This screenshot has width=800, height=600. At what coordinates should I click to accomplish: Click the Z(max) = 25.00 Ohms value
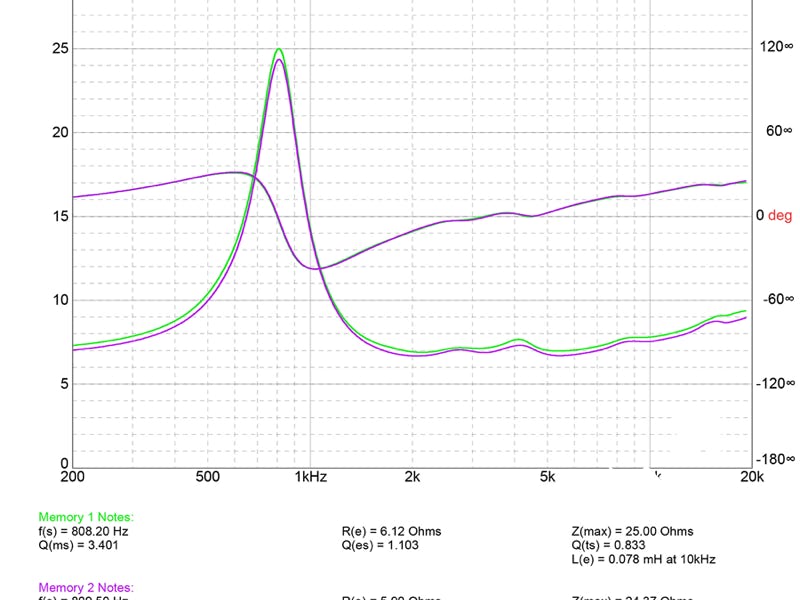(x=632, y=531)
